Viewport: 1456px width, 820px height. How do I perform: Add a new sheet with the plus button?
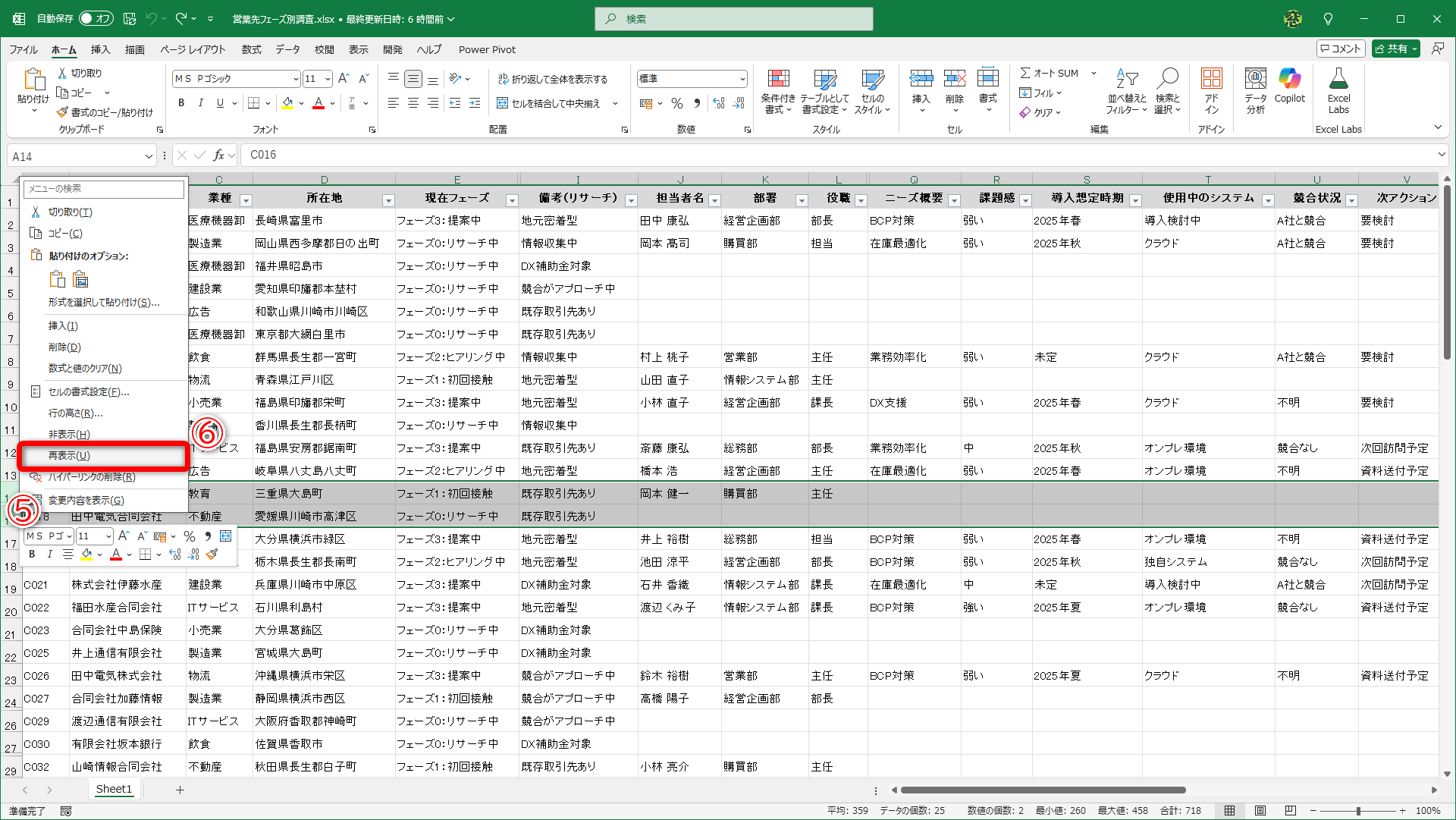(180, 790)
